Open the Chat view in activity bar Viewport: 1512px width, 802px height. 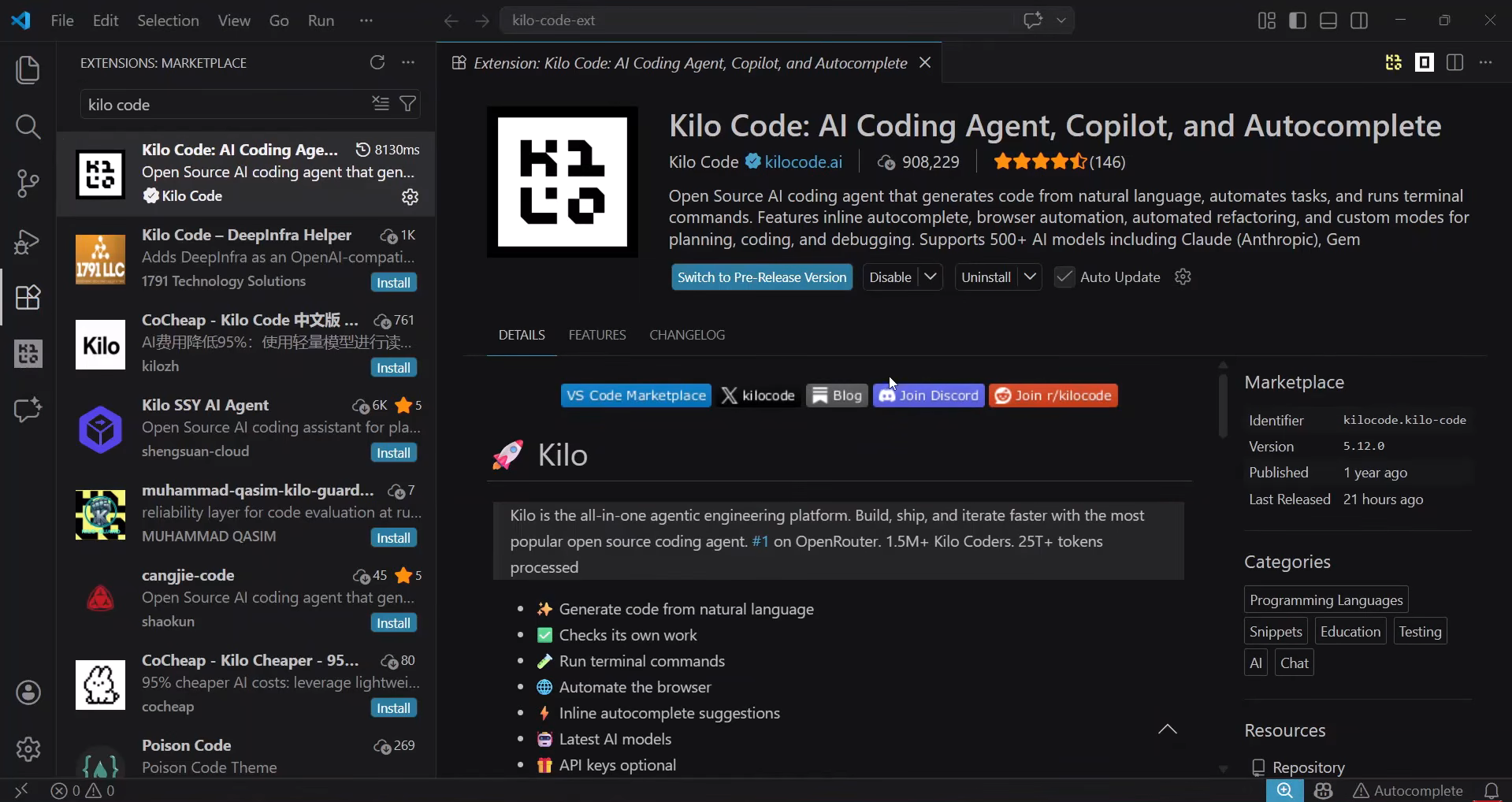28,410
